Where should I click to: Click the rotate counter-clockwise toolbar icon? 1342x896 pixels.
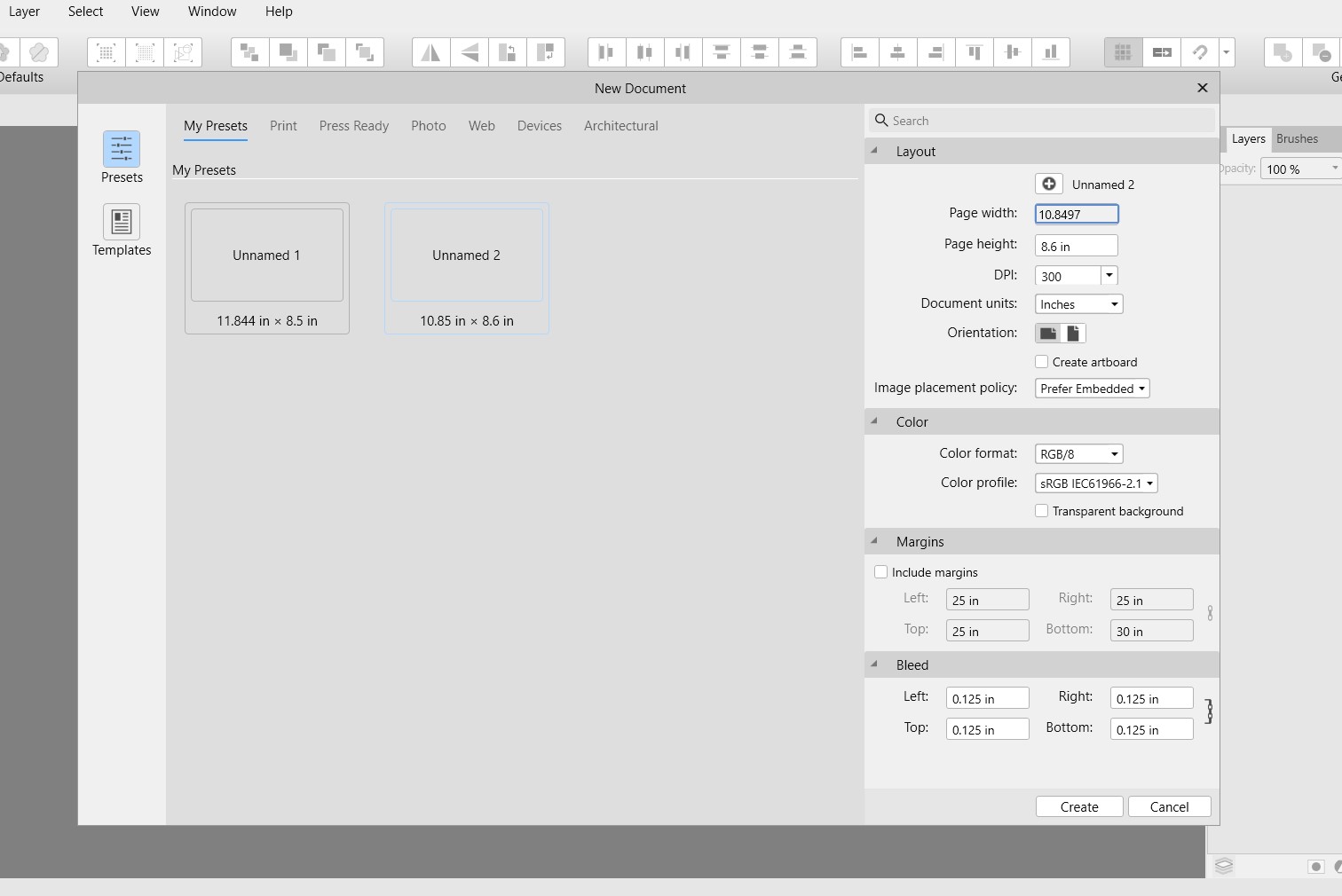pos(508,52)
